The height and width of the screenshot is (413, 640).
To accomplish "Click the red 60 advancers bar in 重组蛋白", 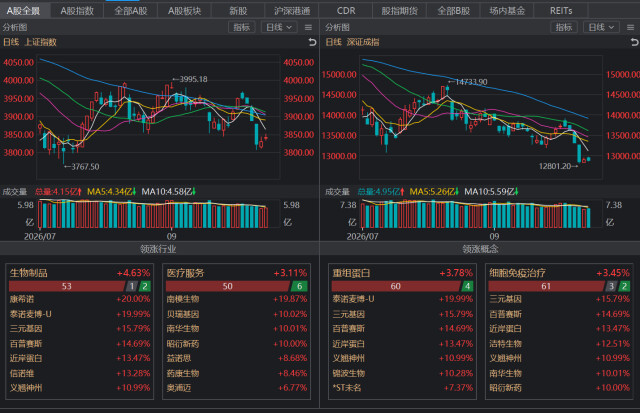I will coord(396,286).
